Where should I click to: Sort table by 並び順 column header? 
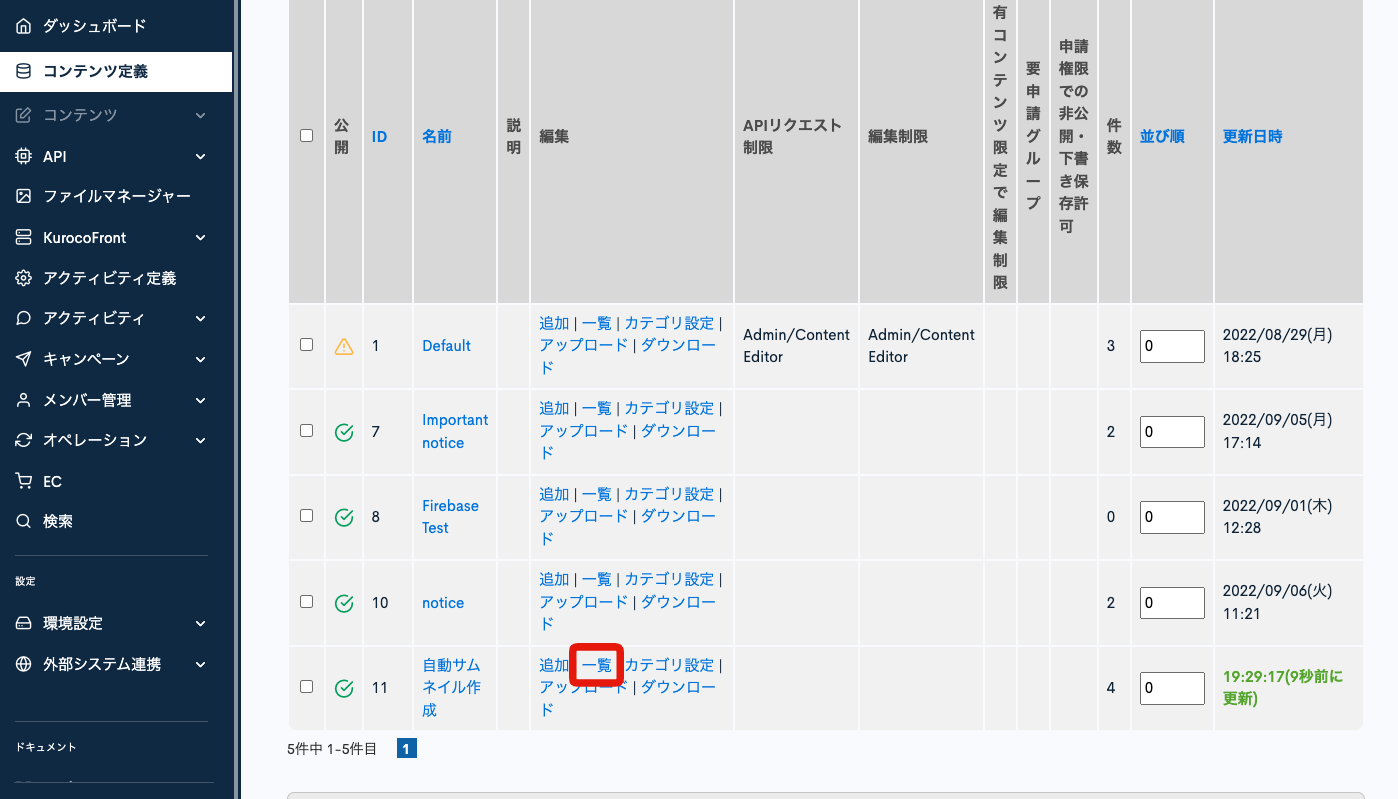[x=1162, y=136]
